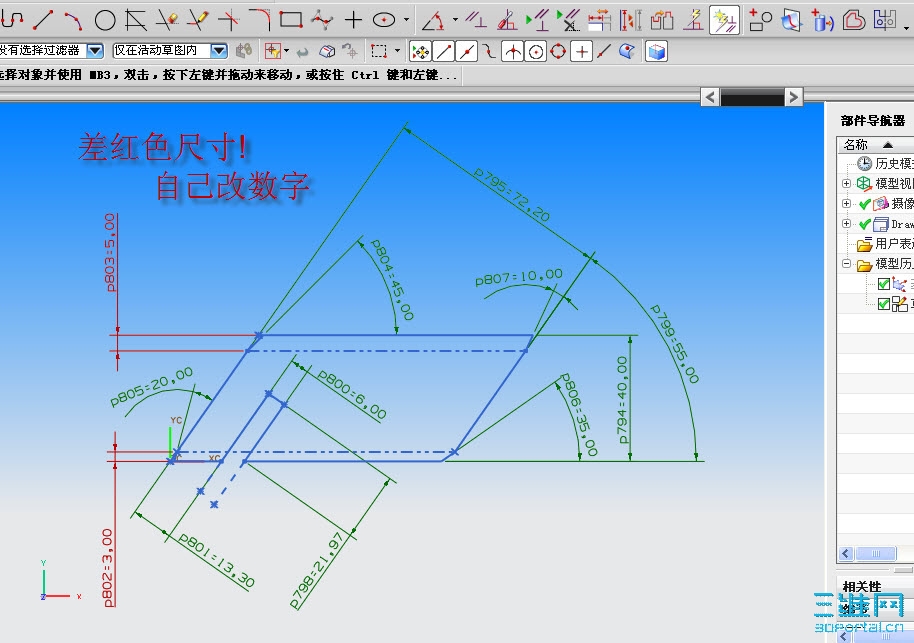
Task: Open the Ellipse tool dropdown arrow
Action: coord(406,20)
